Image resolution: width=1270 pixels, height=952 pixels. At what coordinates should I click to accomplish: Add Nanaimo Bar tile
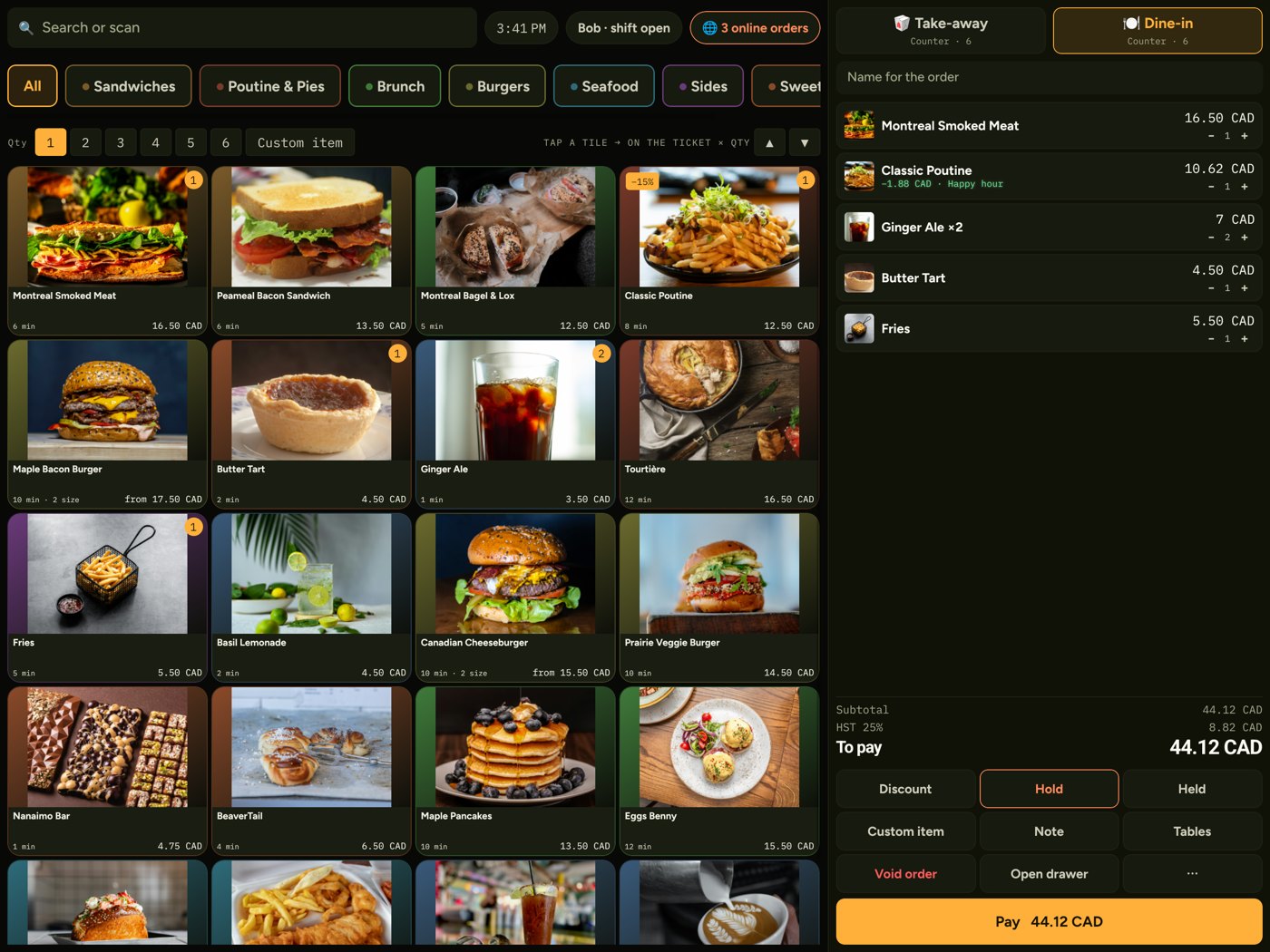(108, 772)
